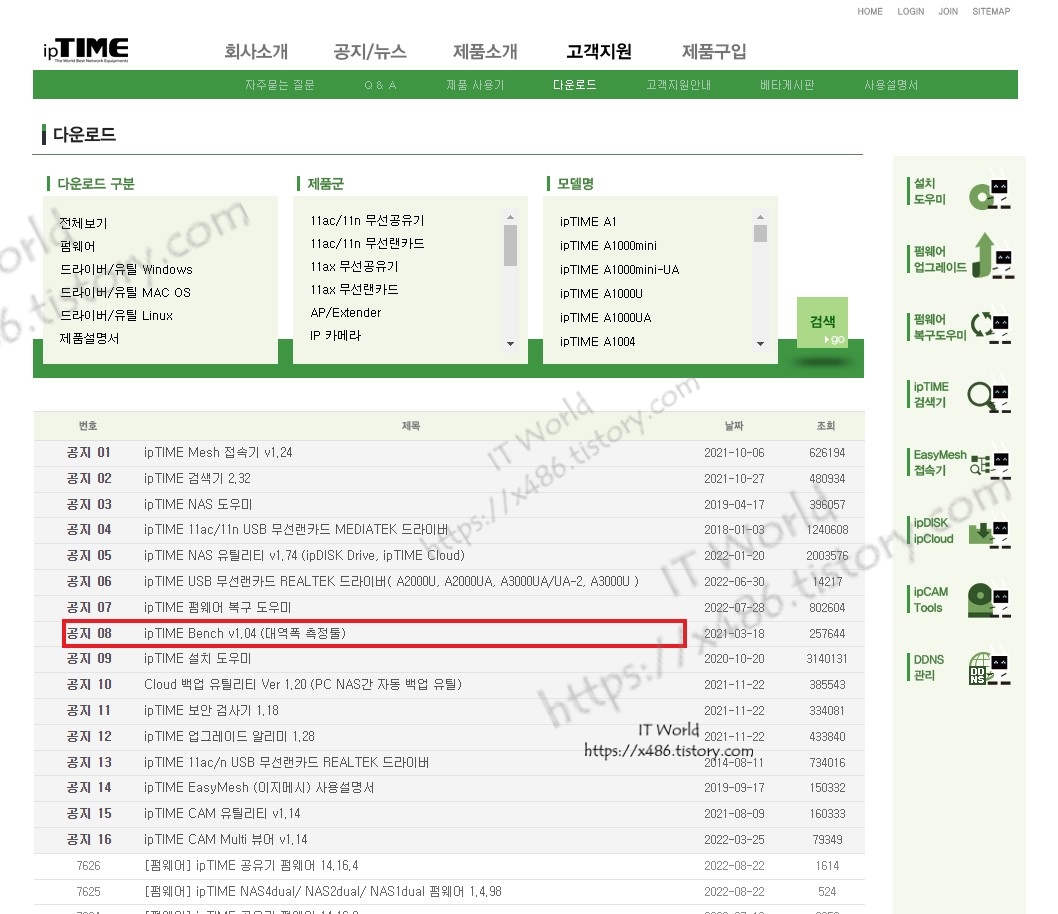
Task: Select 11ac/11n 무선랜카드 product group
Action: coord(367,244)
